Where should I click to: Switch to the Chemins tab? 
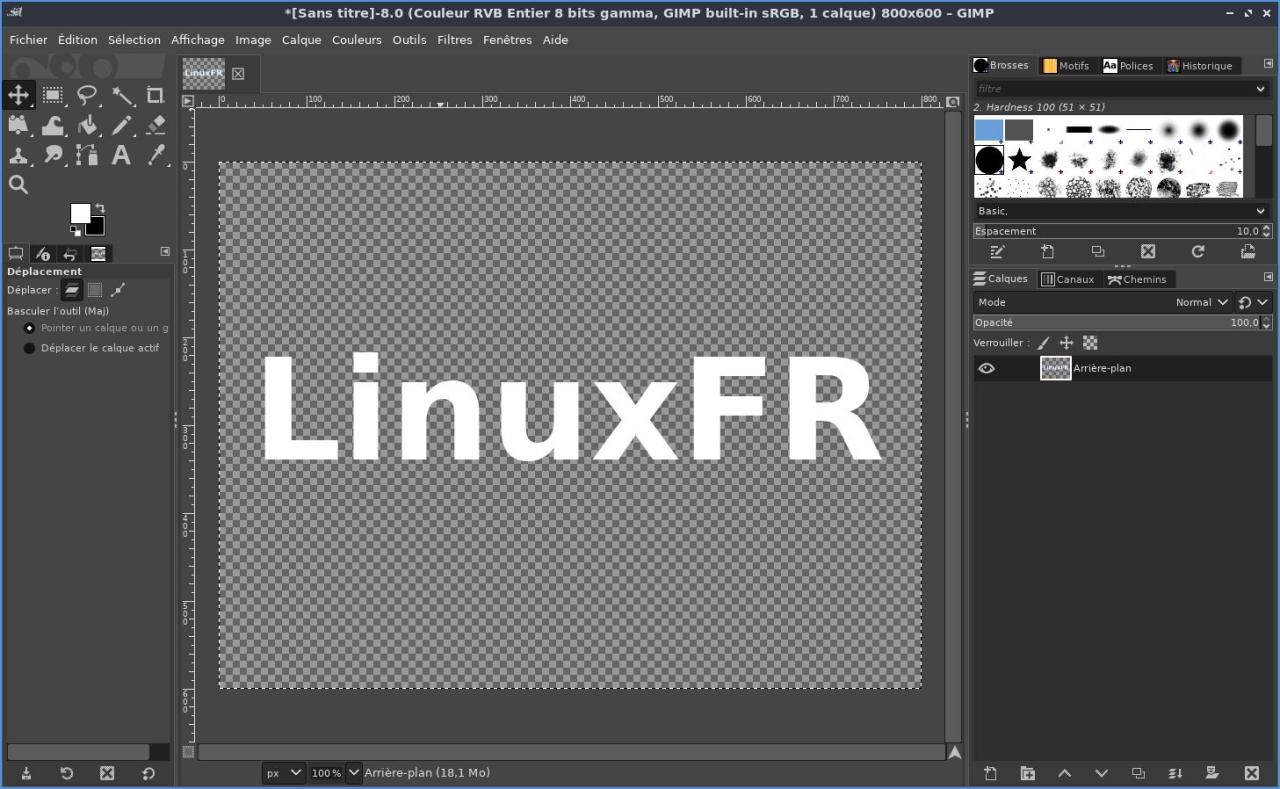coord(1137,279)
